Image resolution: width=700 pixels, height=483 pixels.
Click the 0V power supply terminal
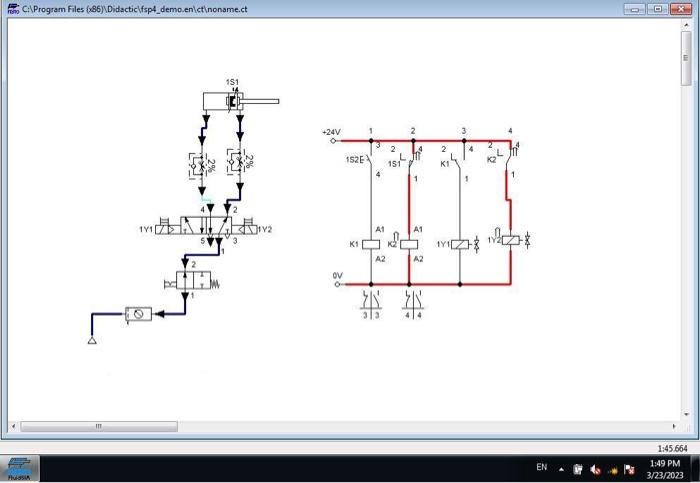(338, 284)
